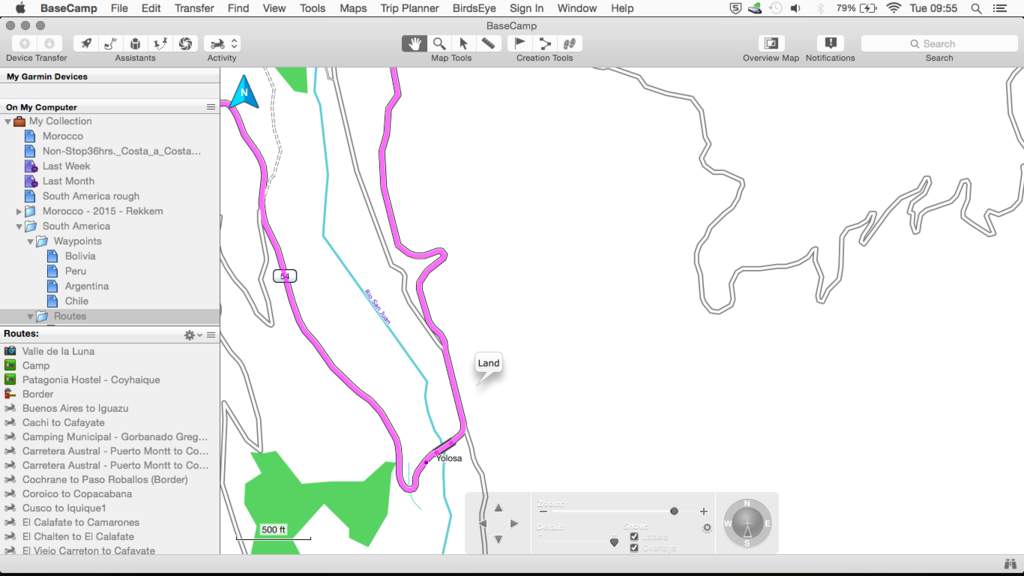
Task: Click the route-with-flag Assistants icon
Action: tap(110, 44)
